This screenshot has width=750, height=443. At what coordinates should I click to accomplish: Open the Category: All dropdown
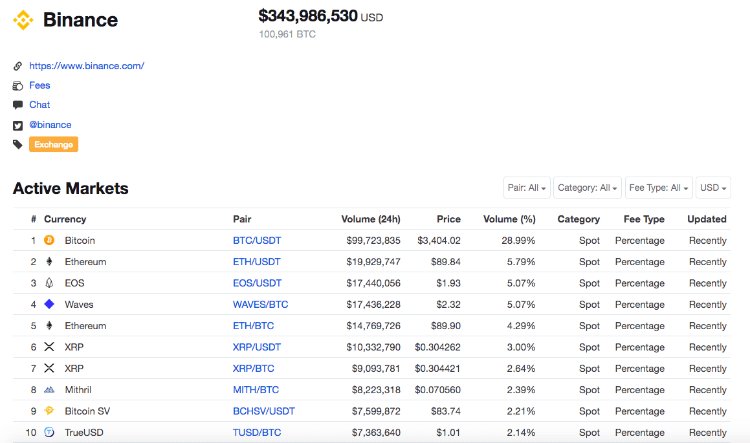[587, 188]
